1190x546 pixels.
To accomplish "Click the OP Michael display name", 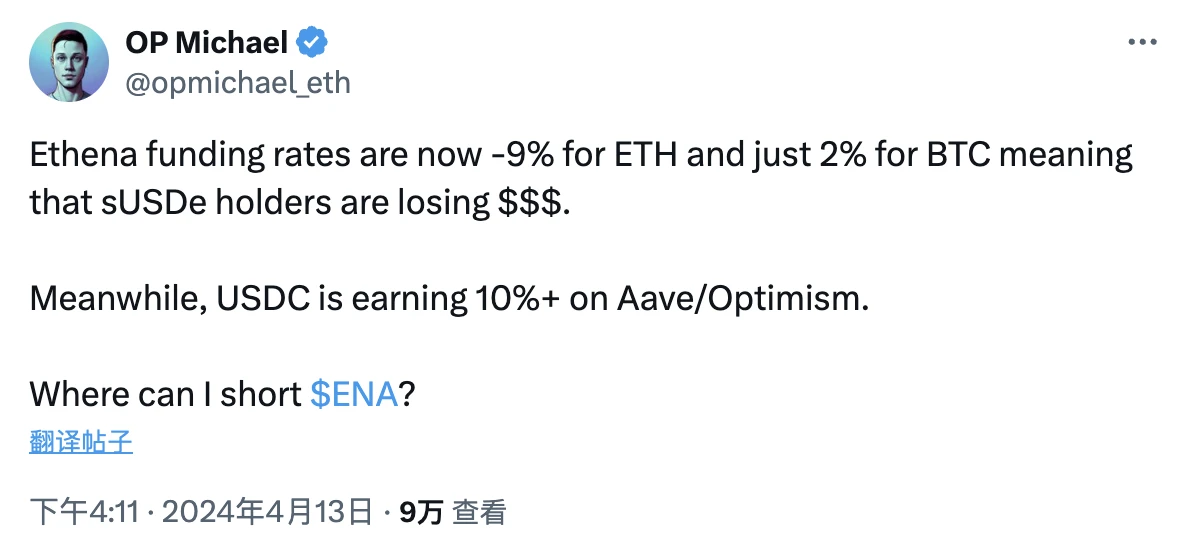I will pos(207,43).
